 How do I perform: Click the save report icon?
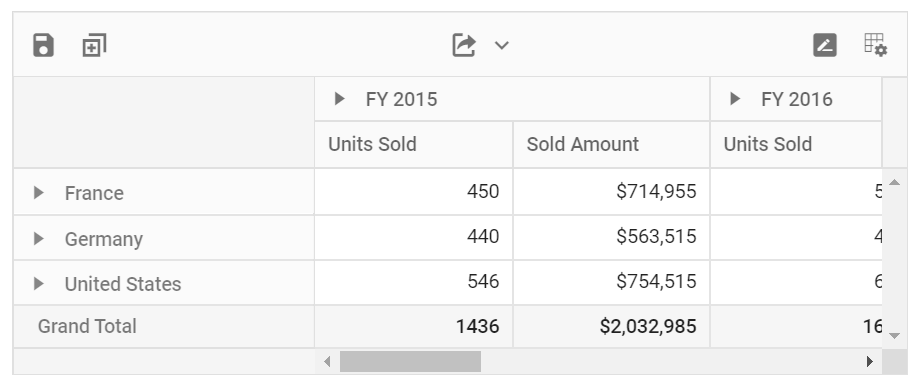(43, 45)
